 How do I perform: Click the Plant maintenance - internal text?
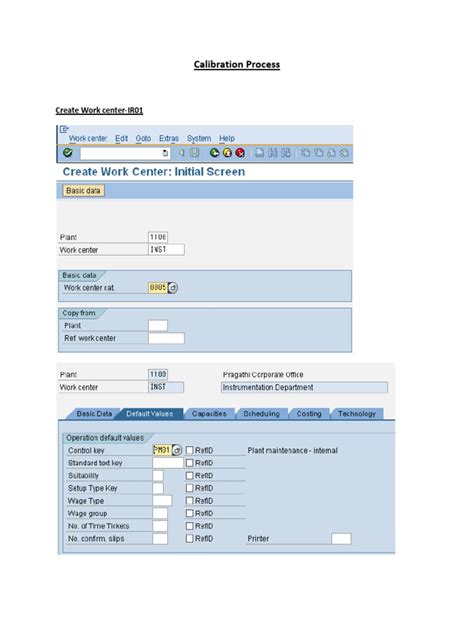(293, 450)
